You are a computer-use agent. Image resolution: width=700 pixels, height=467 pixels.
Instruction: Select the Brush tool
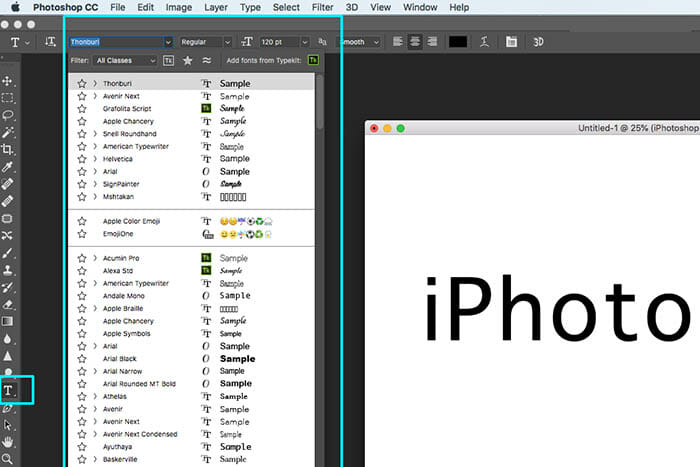coord(7,253)
